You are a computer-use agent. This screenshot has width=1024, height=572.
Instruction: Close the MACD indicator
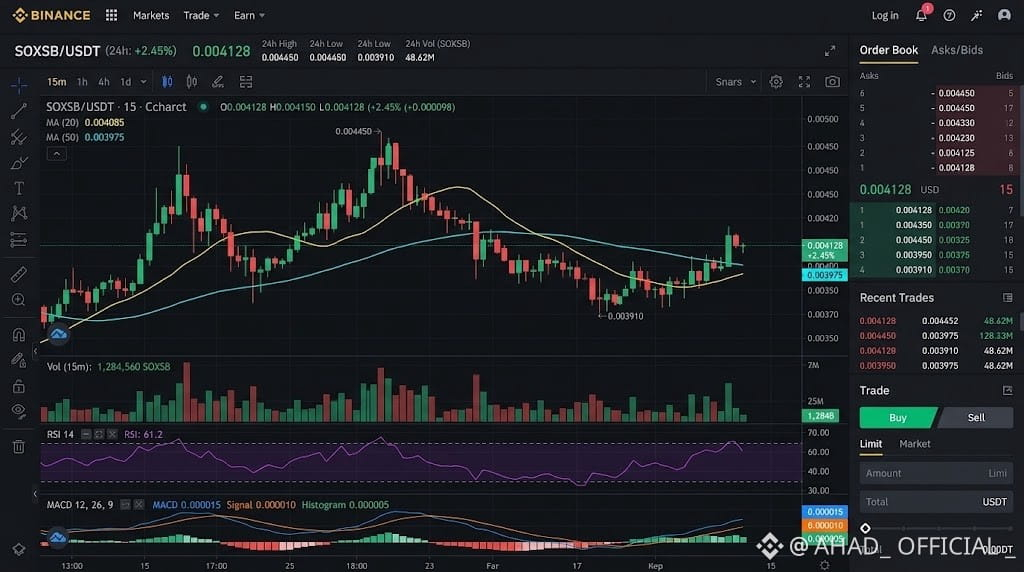pos(138,505)
